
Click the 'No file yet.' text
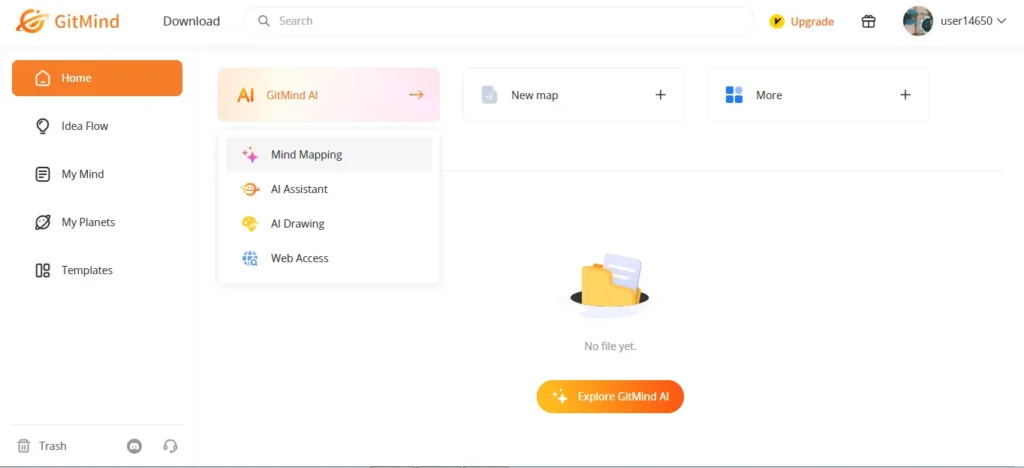(x=610, y=346)
